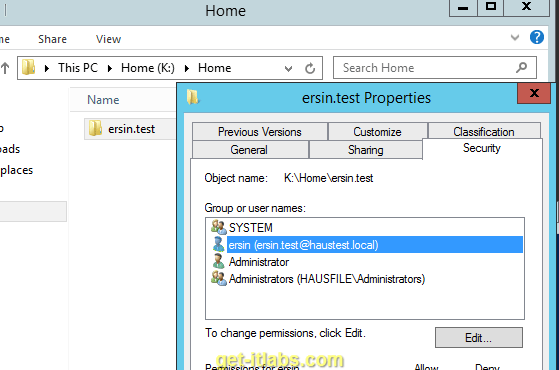Click This PC in the breadcrumb

click(78, 68)
